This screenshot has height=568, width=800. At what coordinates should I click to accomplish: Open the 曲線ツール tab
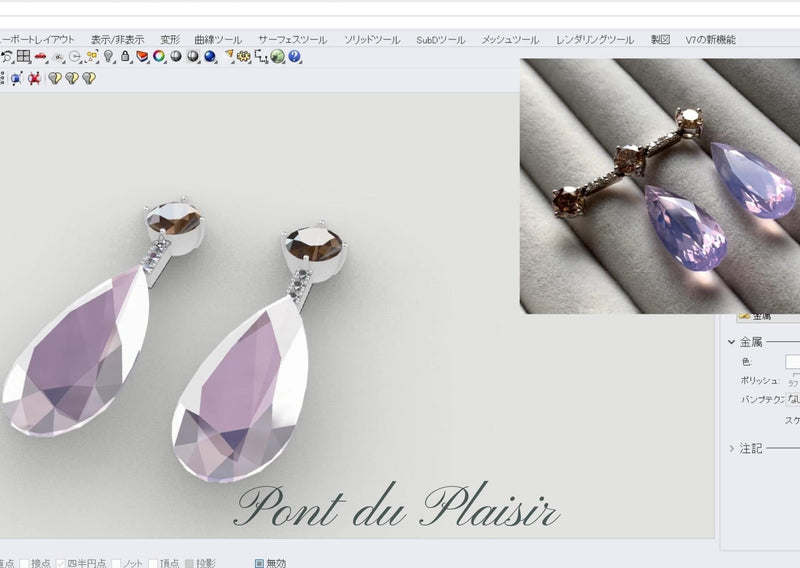pyautogui.click(x=218, y=40)
